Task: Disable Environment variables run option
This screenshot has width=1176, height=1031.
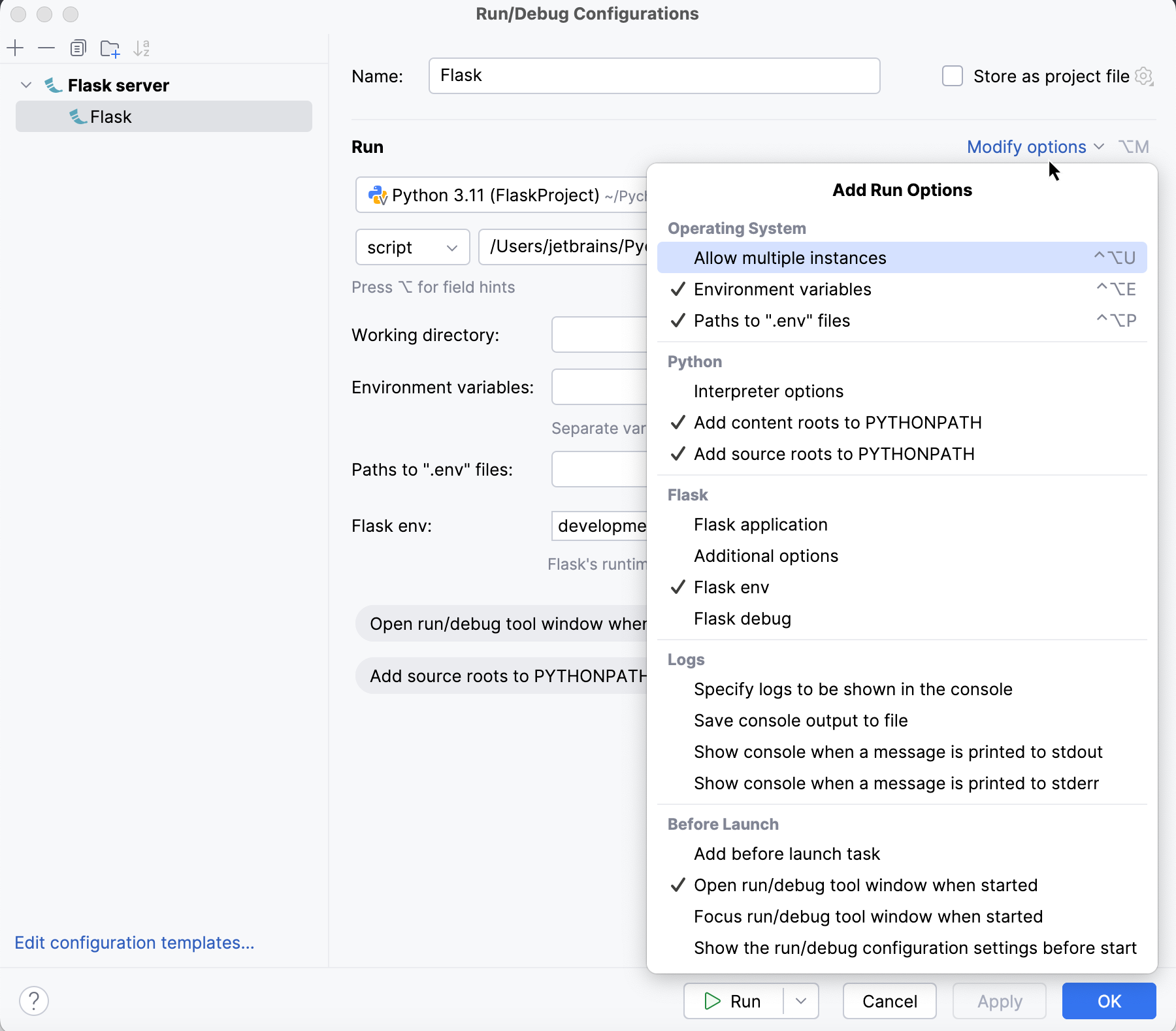Action: pos(783,289)
